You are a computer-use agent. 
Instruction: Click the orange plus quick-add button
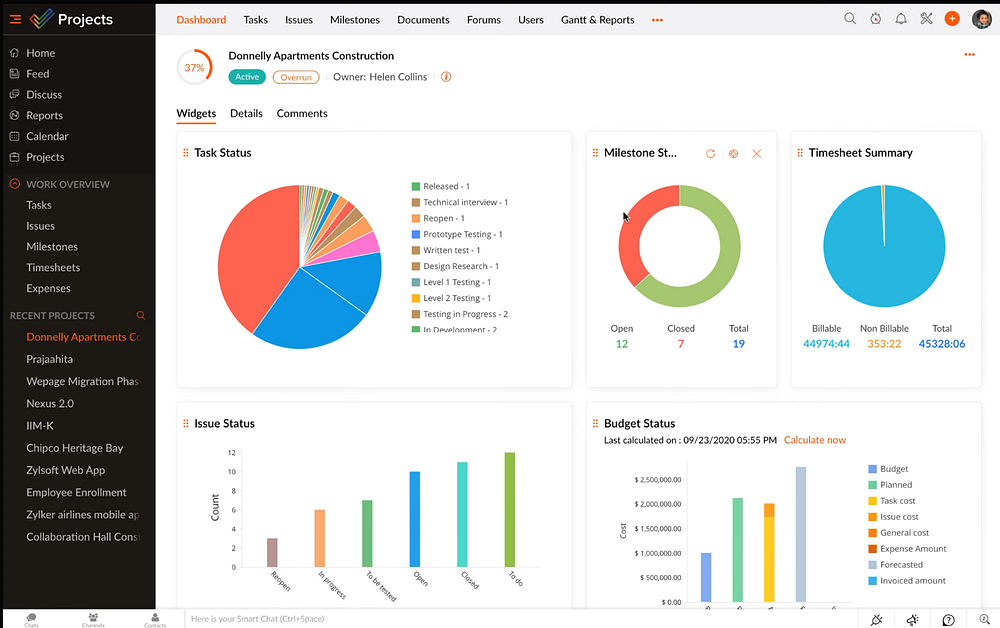click(952, 18)
